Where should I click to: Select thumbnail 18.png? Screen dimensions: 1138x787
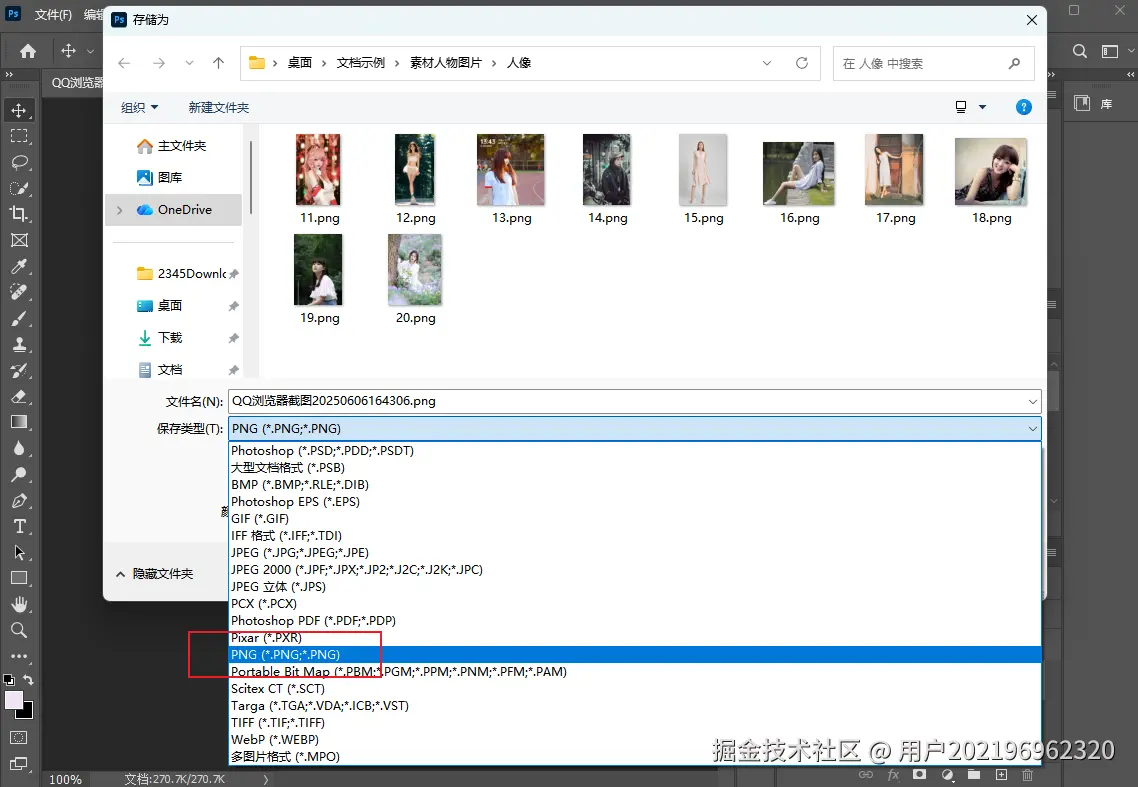pyautogui.click(x=991, y=179)
